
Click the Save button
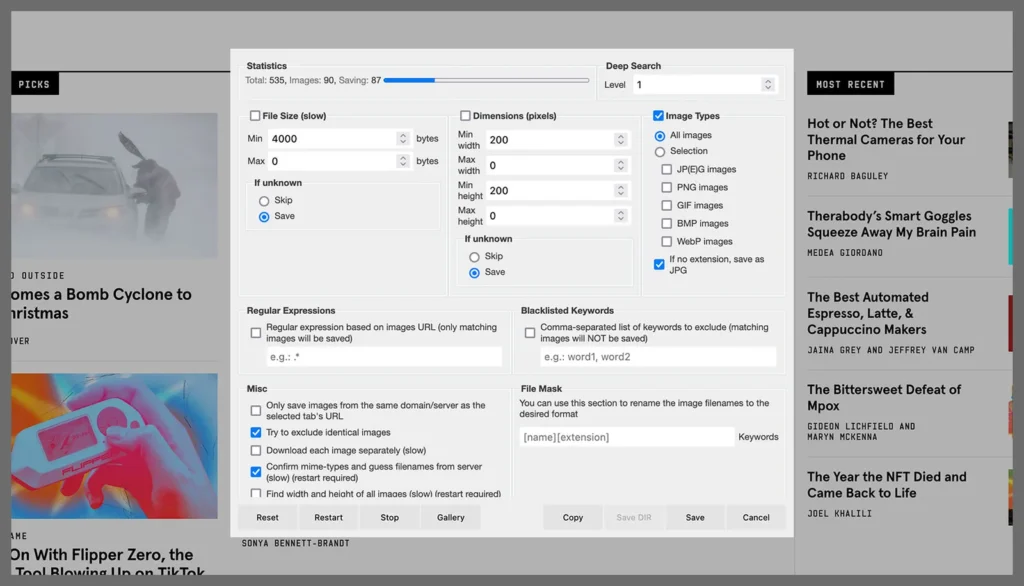695,517
